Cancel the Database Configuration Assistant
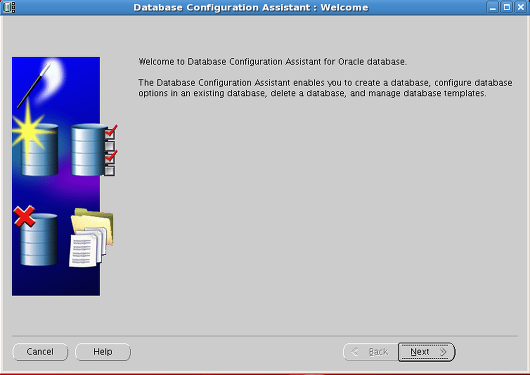Screen dimensions: 530x375 40,352
